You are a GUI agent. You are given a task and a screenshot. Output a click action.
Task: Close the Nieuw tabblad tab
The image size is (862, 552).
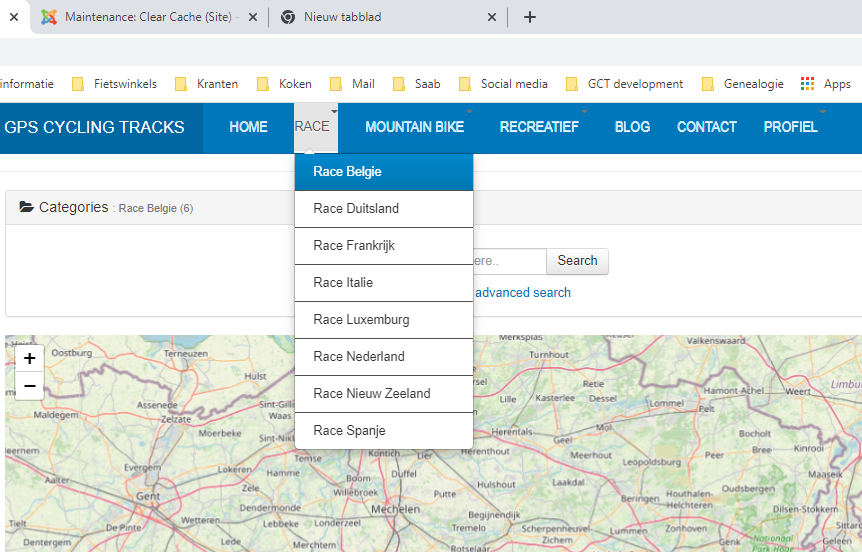492,17
